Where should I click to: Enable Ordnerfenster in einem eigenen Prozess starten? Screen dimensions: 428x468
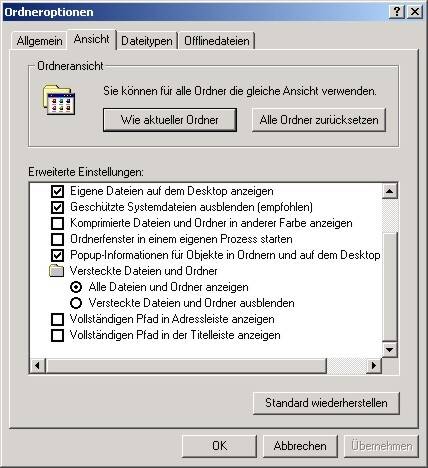click(x=57, y=239)
